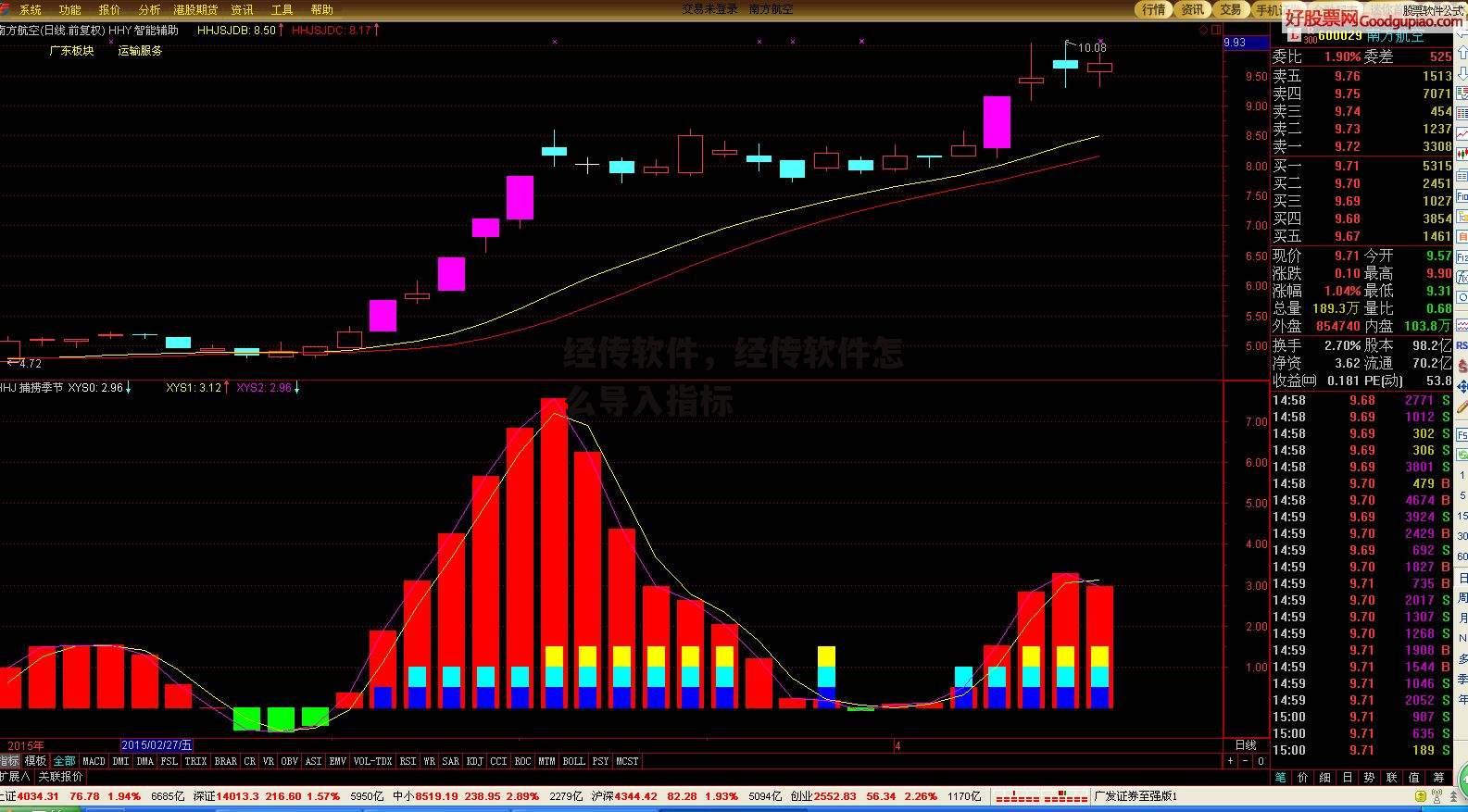Select the TRIX indicator tab

[195, 761]
